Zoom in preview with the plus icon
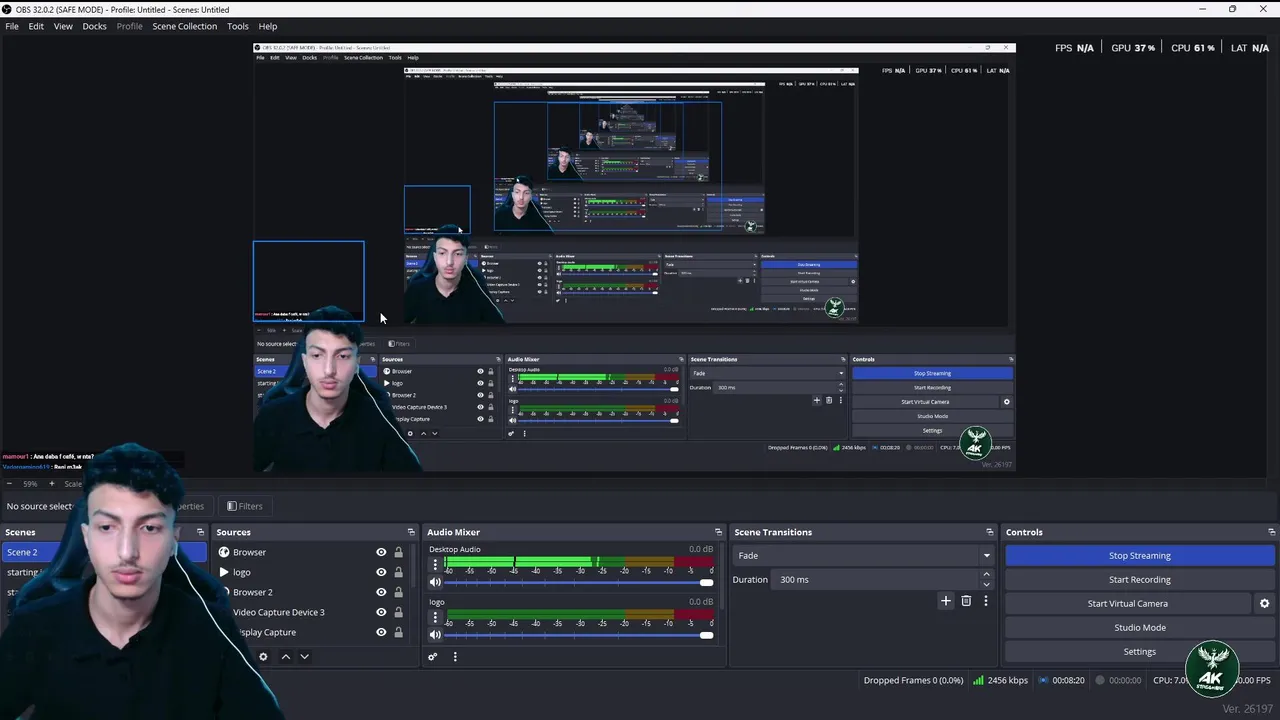Viewport: 1280px width, 720px height. point(52,484)
